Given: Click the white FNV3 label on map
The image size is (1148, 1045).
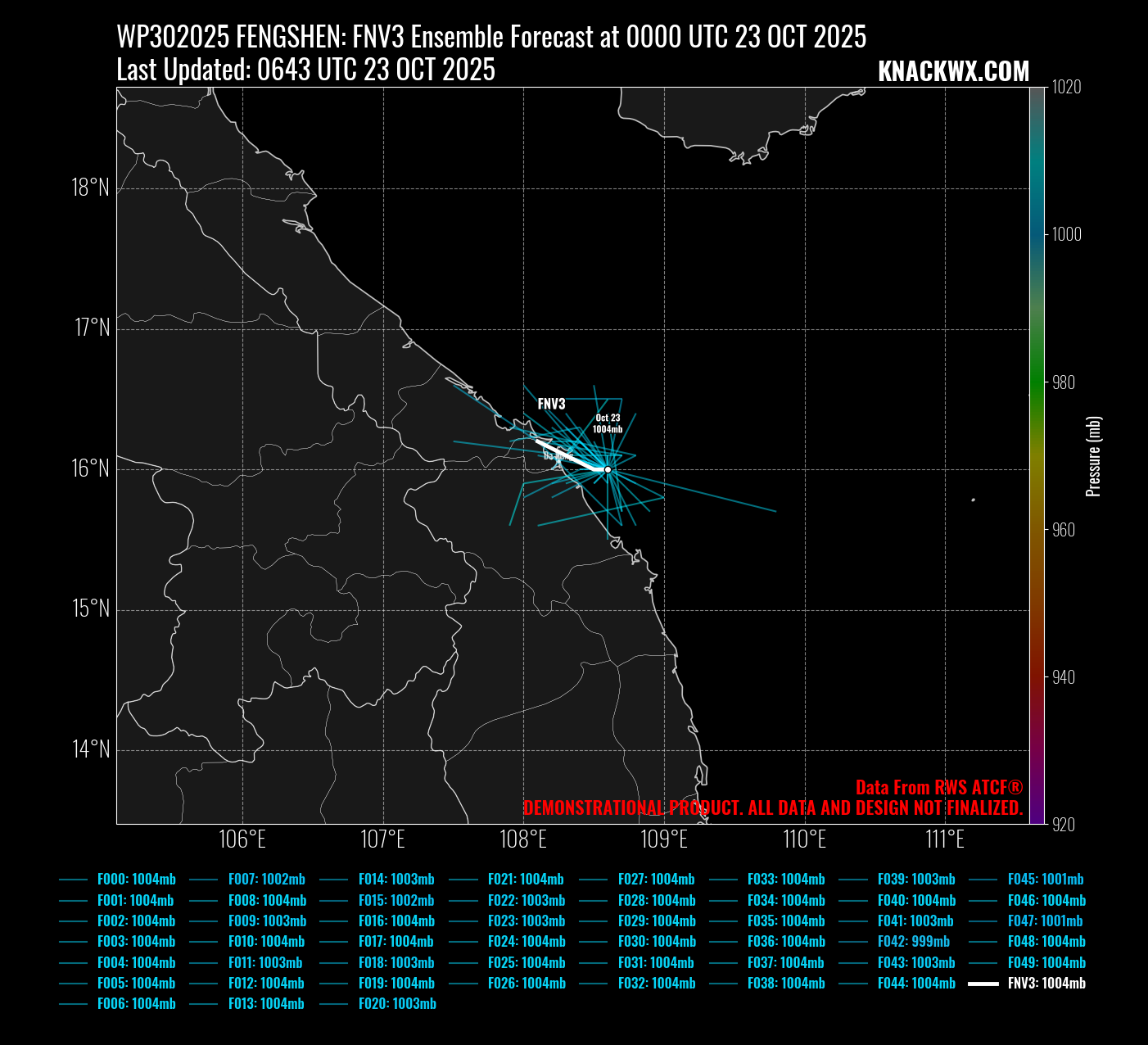Looking at the screenshot, I should tap(551, 404).
